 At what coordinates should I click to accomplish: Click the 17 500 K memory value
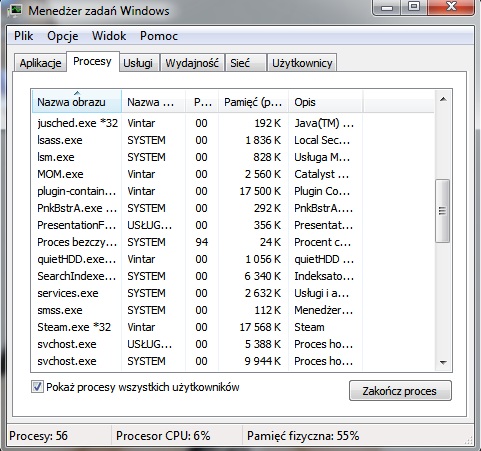[x=260, y=191]
